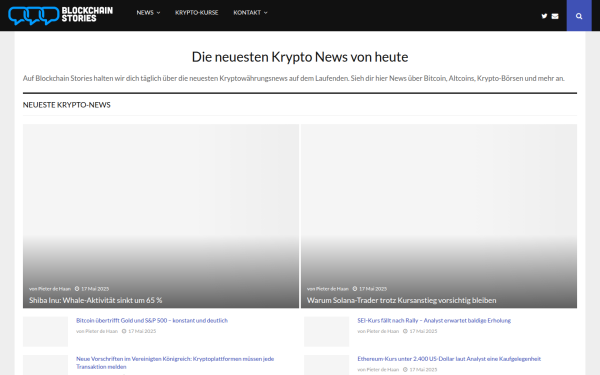Click thumbnail beside Bitcoin übertrifft Gold article

[46, 331]
